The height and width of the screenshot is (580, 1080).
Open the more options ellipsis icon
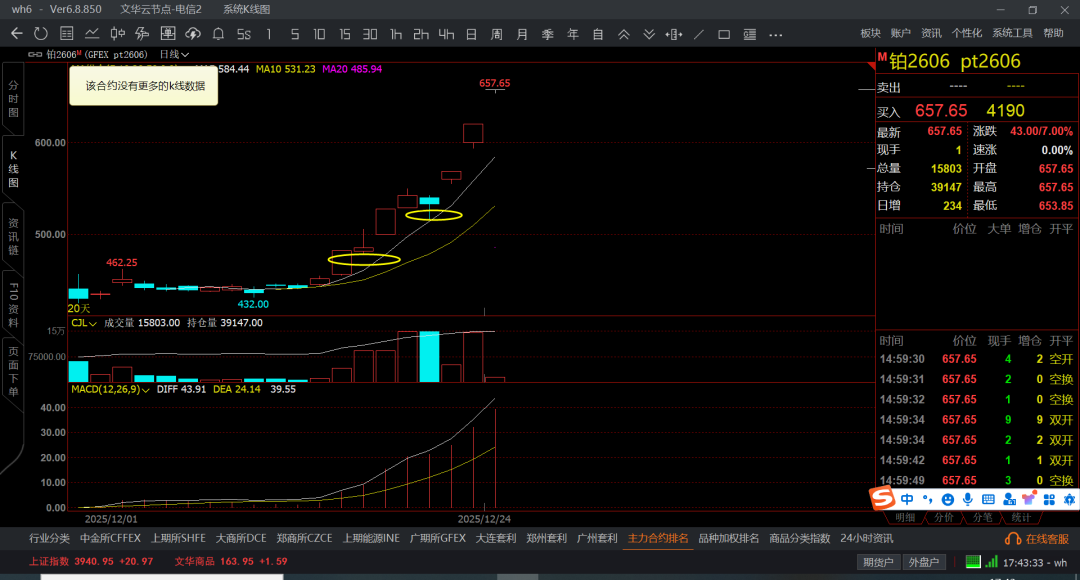(776, 34)
